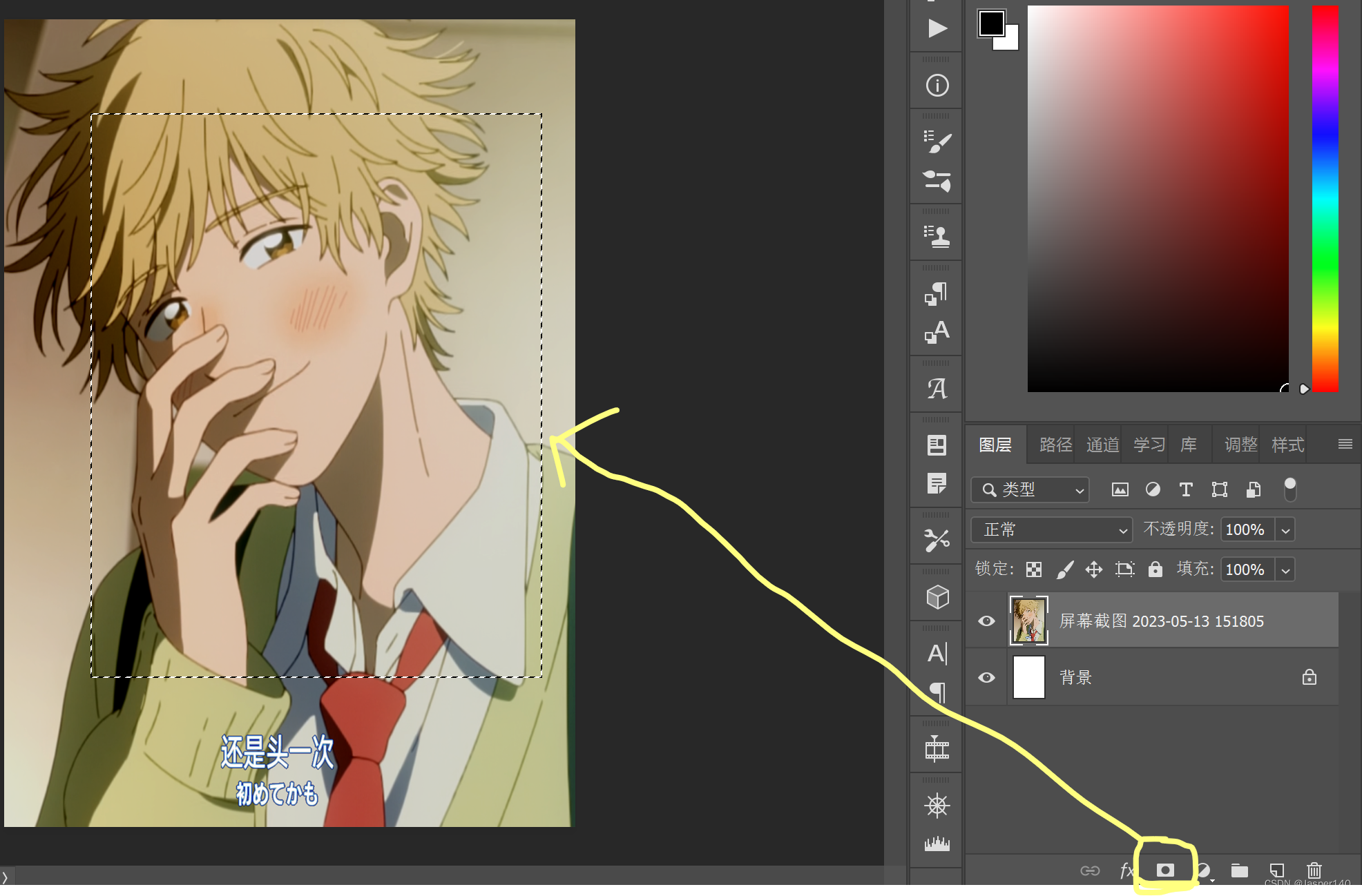Open the Navigator wheel panel icon
This screenshot has height=896, width=1362.
tap(937, 805)
